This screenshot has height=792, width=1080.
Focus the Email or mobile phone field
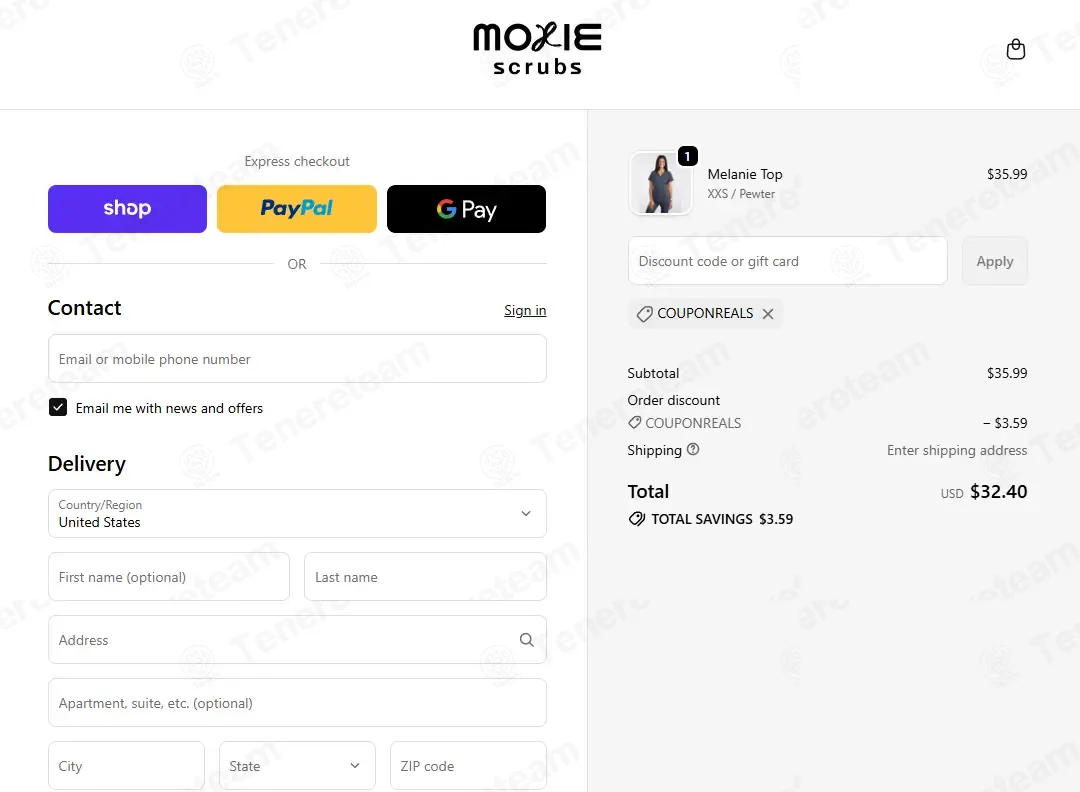[298, 358]
